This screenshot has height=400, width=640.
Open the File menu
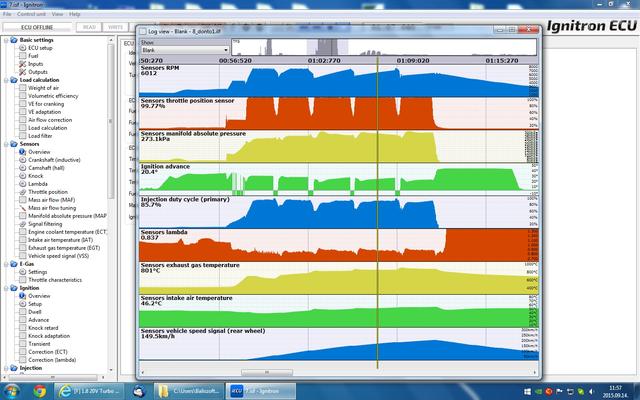7,14
